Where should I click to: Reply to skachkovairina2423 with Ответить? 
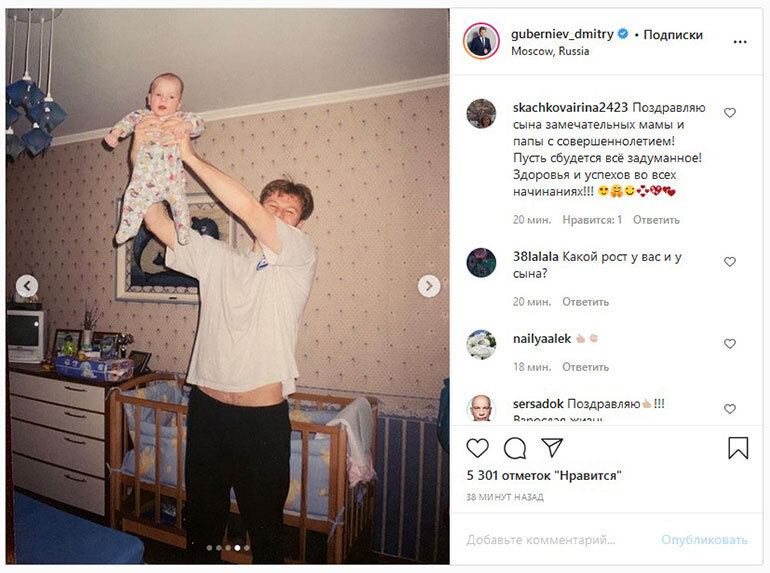pos(656,220)
